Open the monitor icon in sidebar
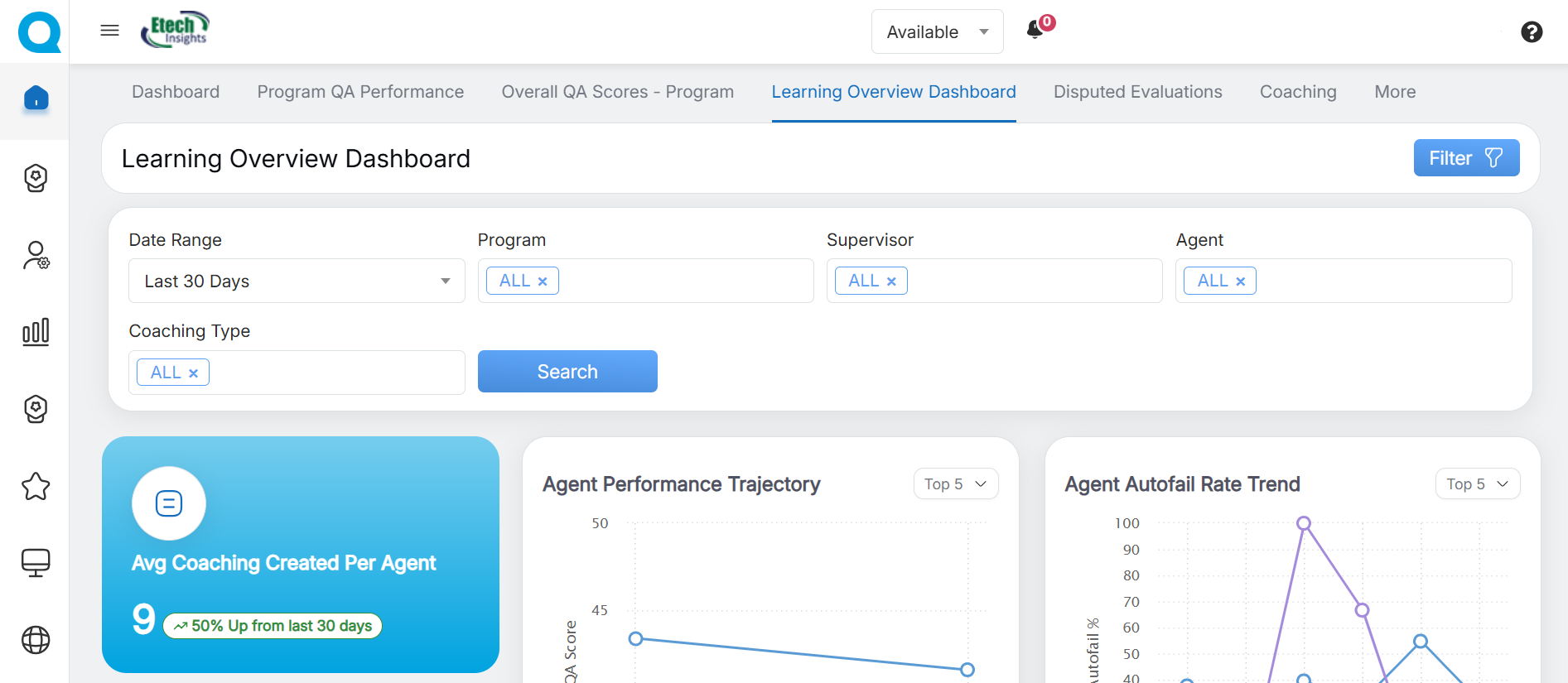The image size is (1568, 683). [x=36, y=563]
